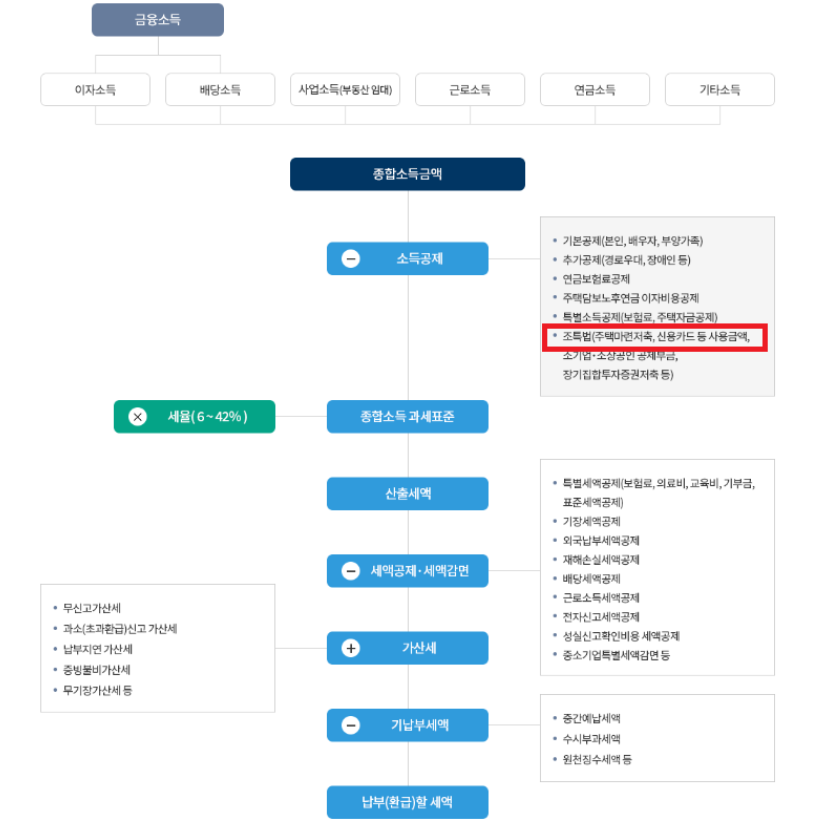This screenshot has height=821, width=832.
Task: Click the 종합소득 과세표준 box
Action: [x=408, y=417]
